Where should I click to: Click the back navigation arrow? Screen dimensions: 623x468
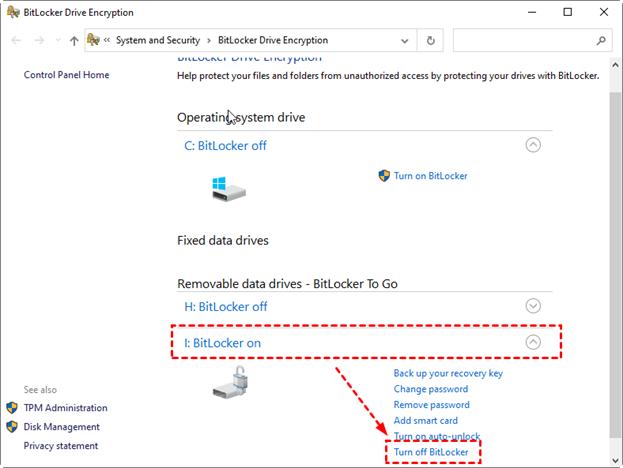click(x=17, y=41)
